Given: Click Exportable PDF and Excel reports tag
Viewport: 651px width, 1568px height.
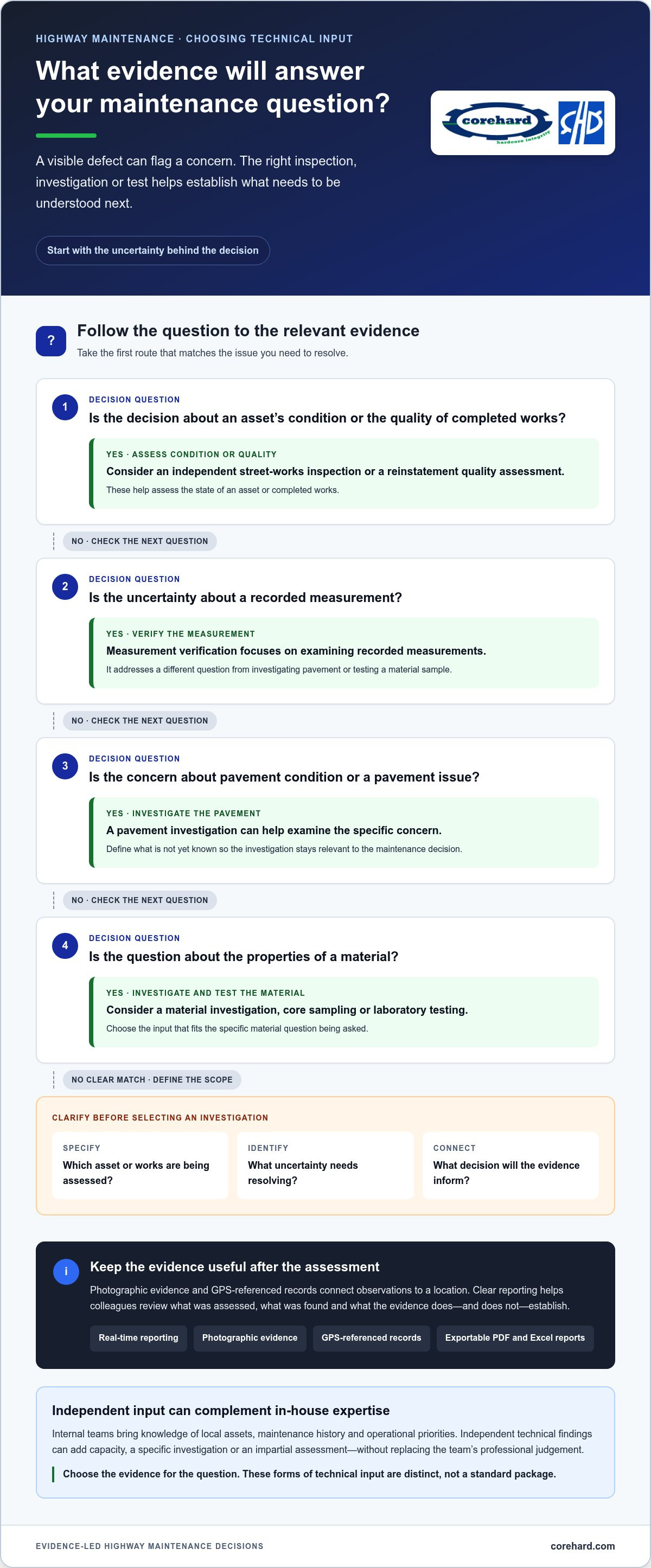Looking at the screenshot, I should 515,1337.
